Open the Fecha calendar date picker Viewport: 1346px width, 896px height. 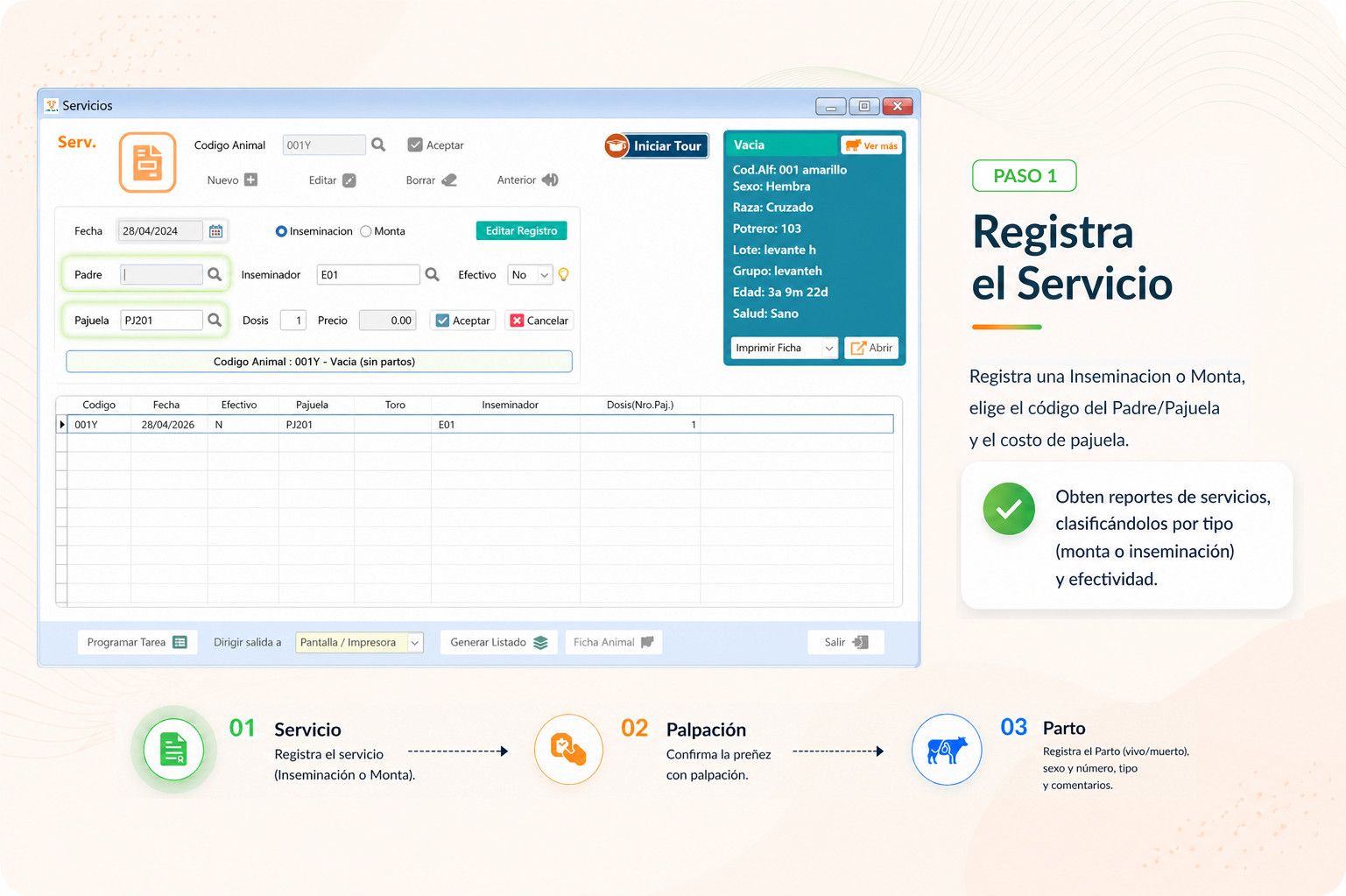pos(215,230)
